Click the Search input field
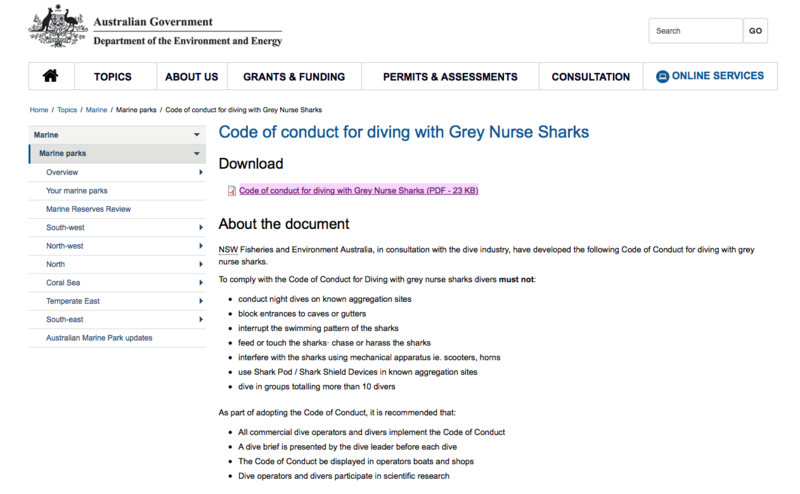This screenshot has height=494, width=800. (x=694, y=31)
